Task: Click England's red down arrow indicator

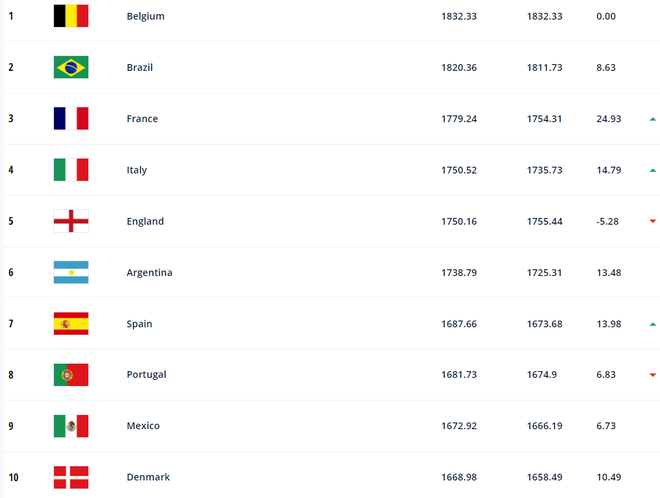Action: [652, 221]
